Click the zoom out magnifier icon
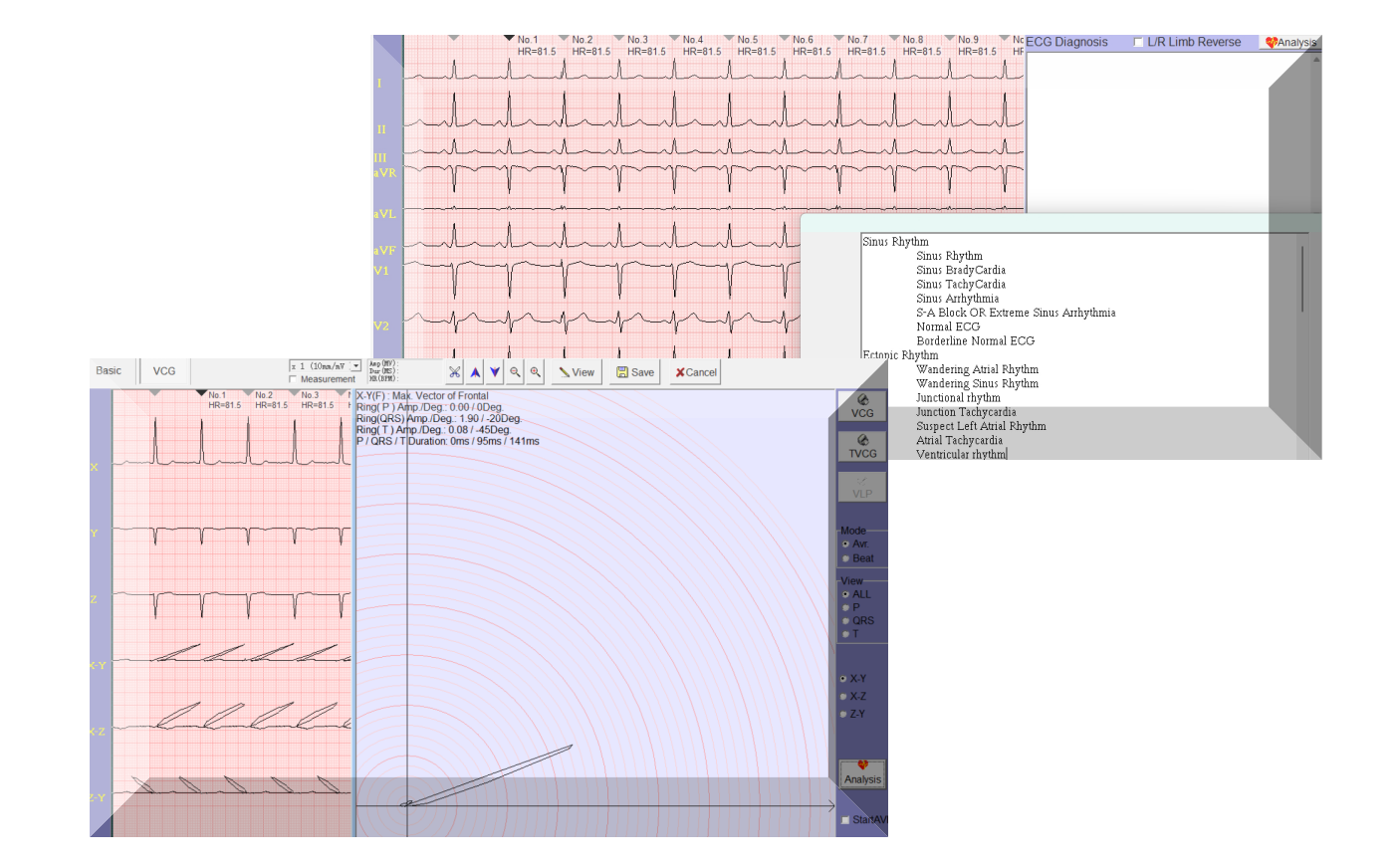1400x868 pixels. point(515,372)
